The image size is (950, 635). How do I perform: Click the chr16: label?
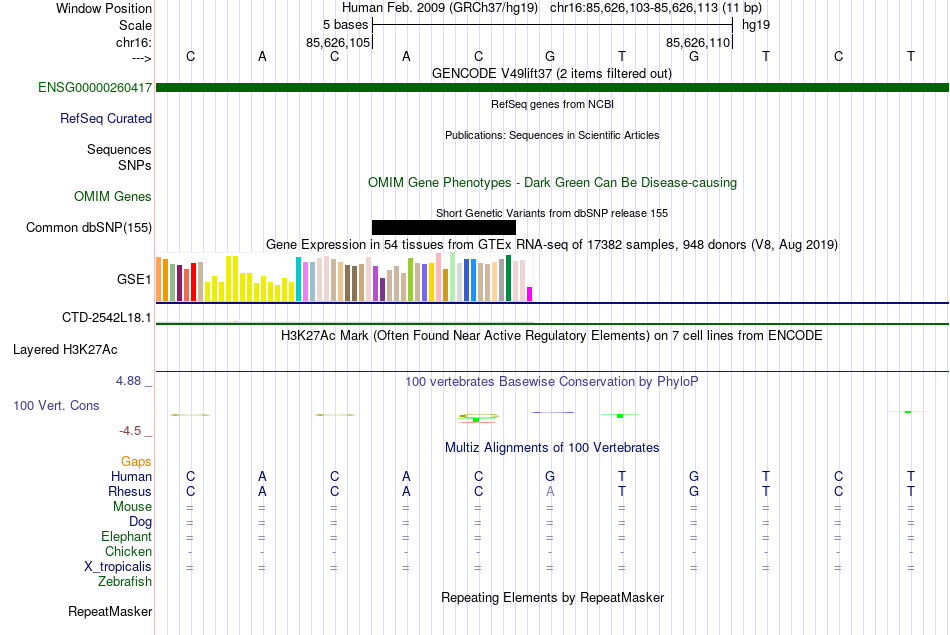tap(134, 42)
